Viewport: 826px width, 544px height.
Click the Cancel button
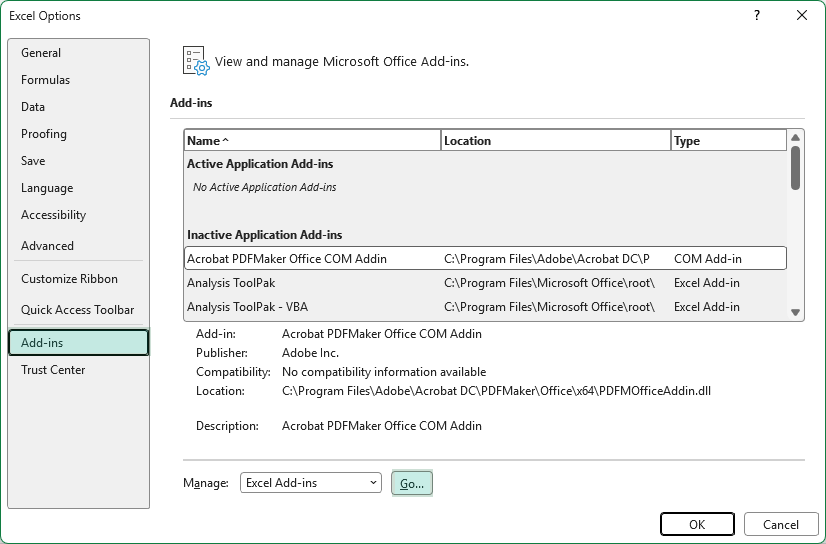[x=781, y=525]
